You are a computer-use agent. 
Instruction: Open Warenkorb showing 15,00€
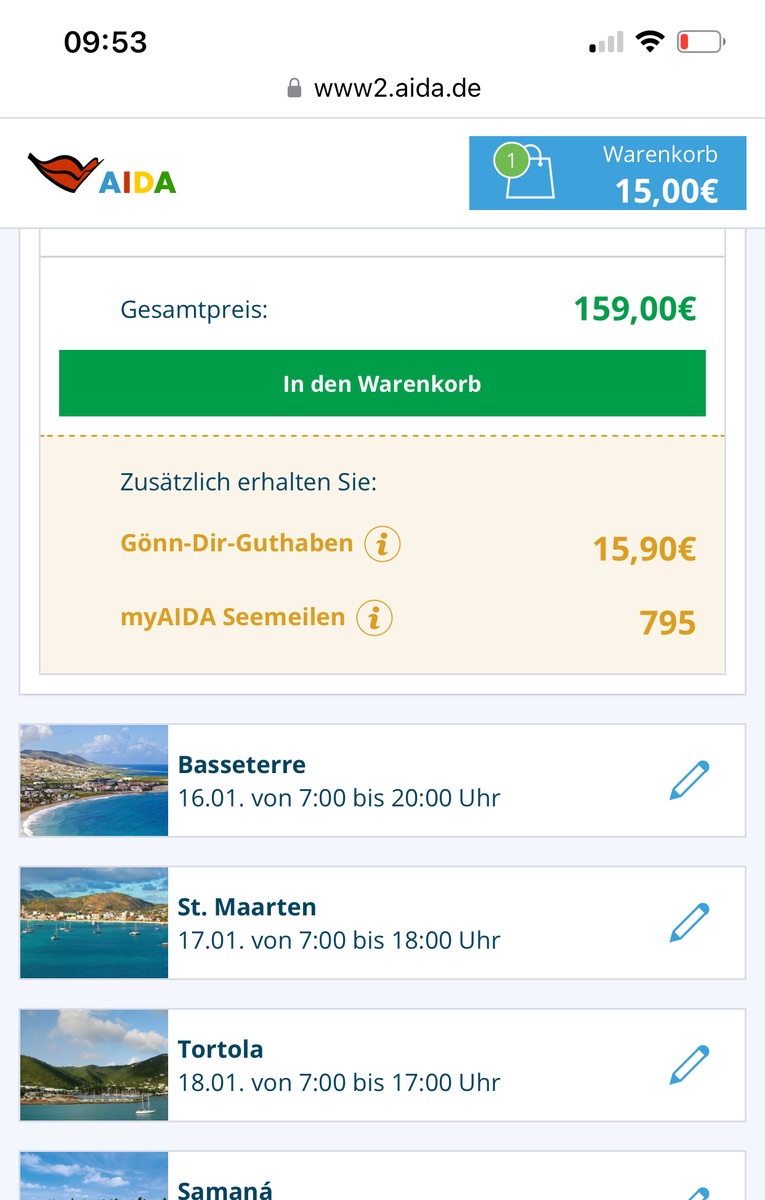(660, 173)
